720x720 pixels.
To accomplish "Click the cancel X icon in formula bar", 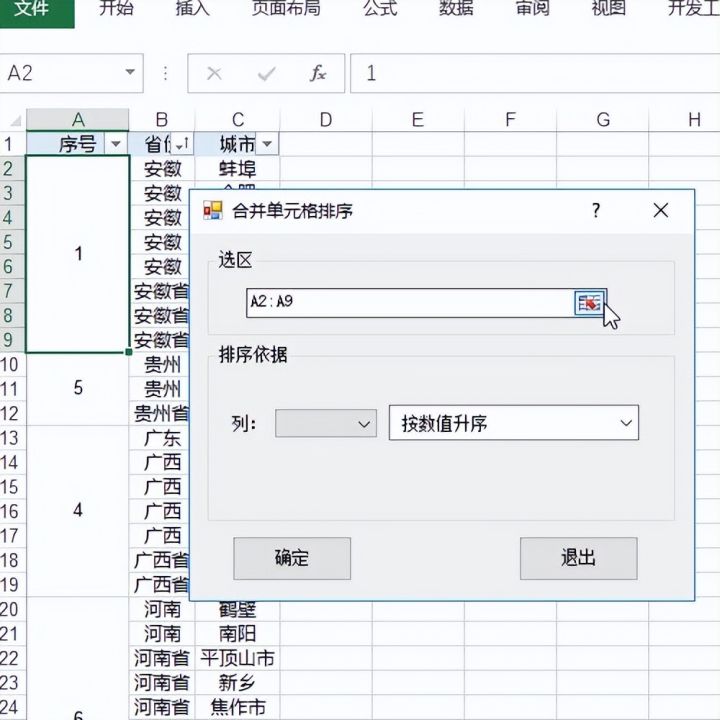I will tap(214, 73).
